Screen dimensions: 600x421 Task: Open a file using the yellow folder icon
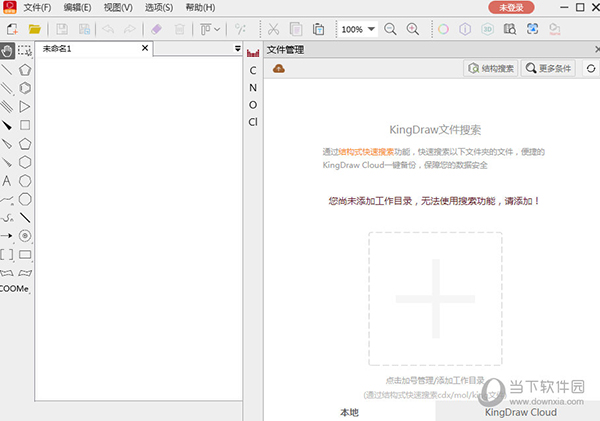[34, 29]
